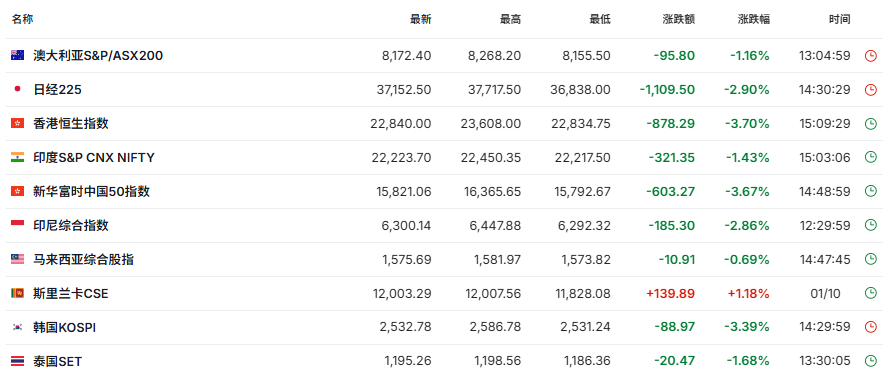Screen dimensions: 888x378
Task: Sort by 涨跌幅 column header
Action: 754,19
